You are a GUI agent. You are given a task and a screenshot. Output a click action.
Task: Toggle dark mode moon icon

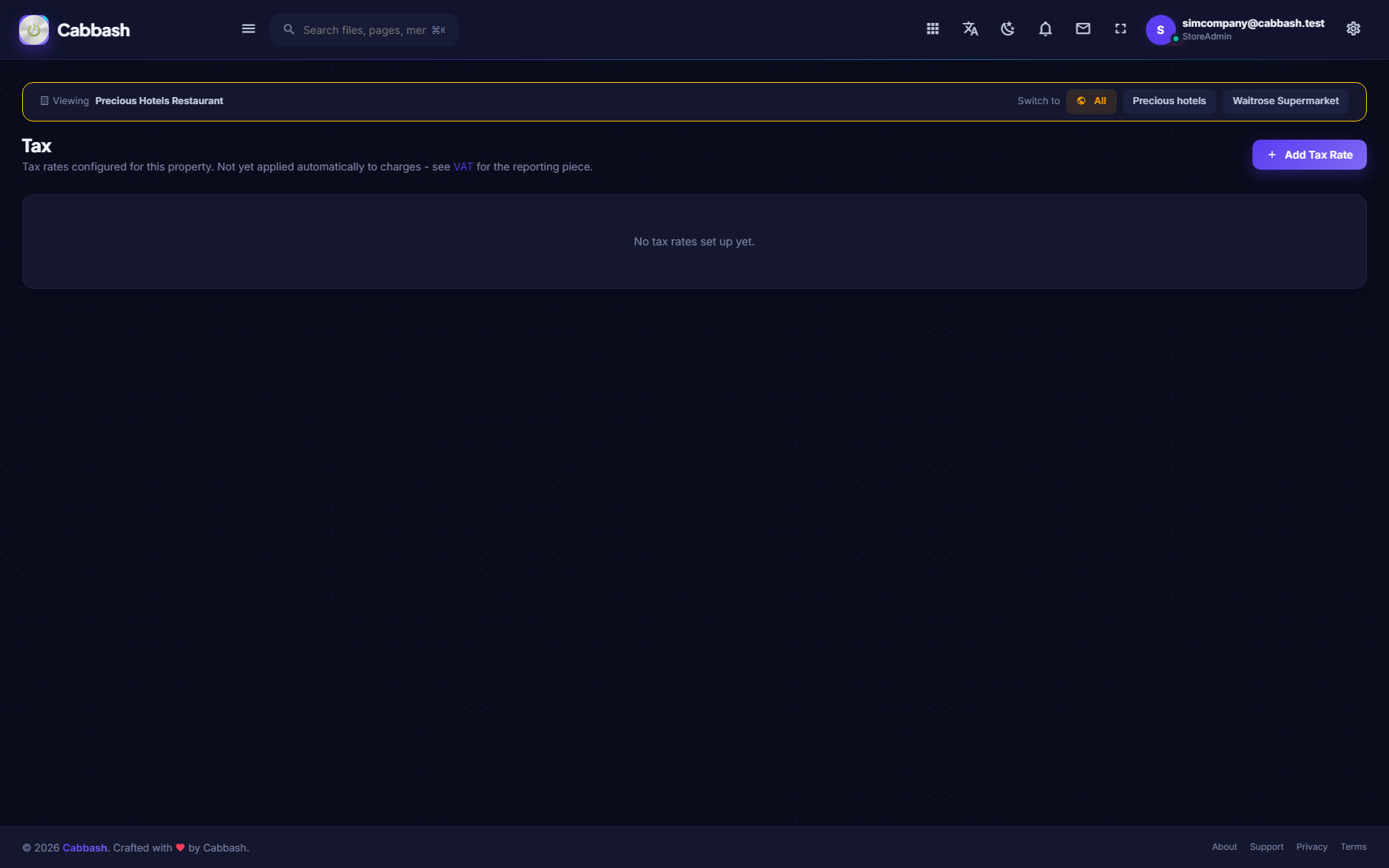(x=1008, y=29)
